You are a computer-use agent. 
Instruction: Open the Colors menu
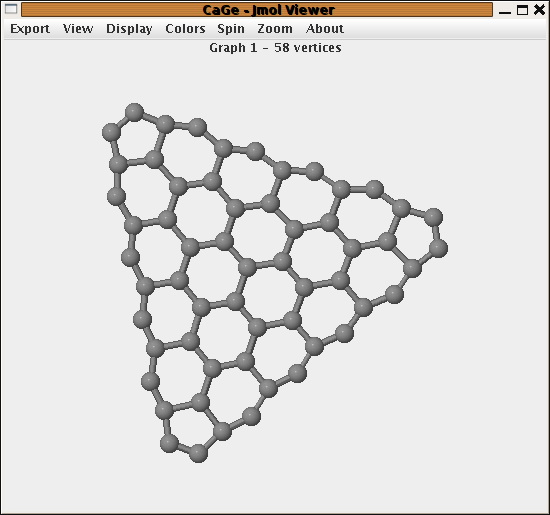[185, 29]
